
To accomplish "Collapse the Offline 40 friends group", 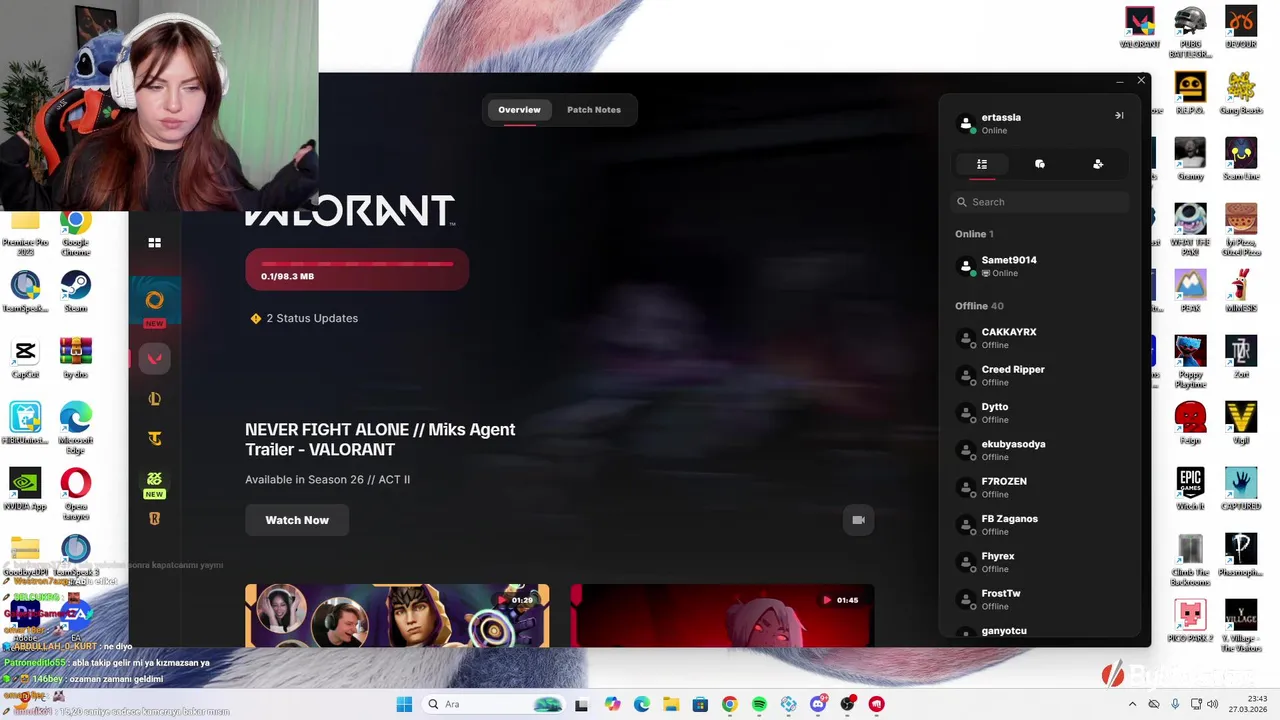I will (x=979, y=306).
